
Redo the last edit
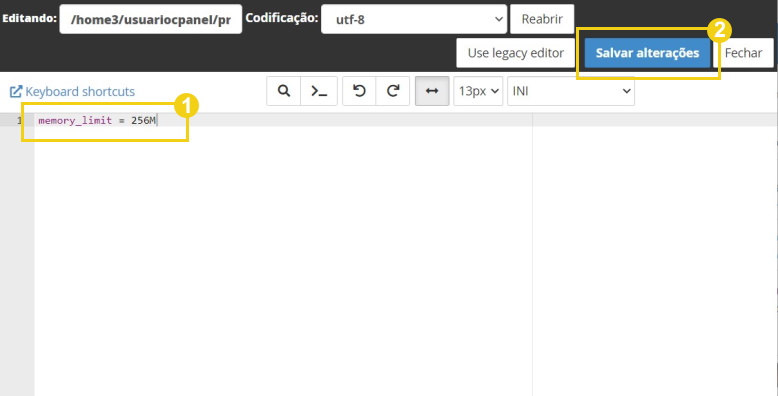point(393,91)
